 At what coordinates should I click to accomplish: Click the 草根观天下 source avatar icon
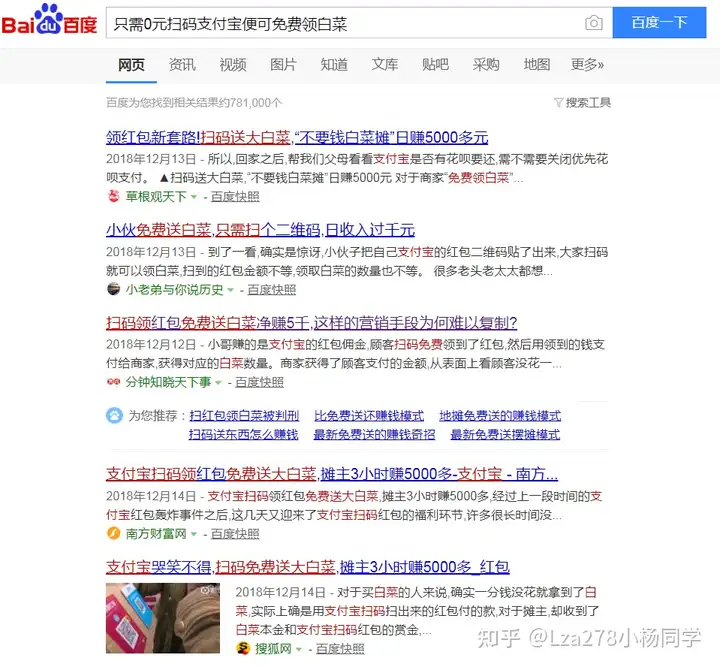(113, 196)
